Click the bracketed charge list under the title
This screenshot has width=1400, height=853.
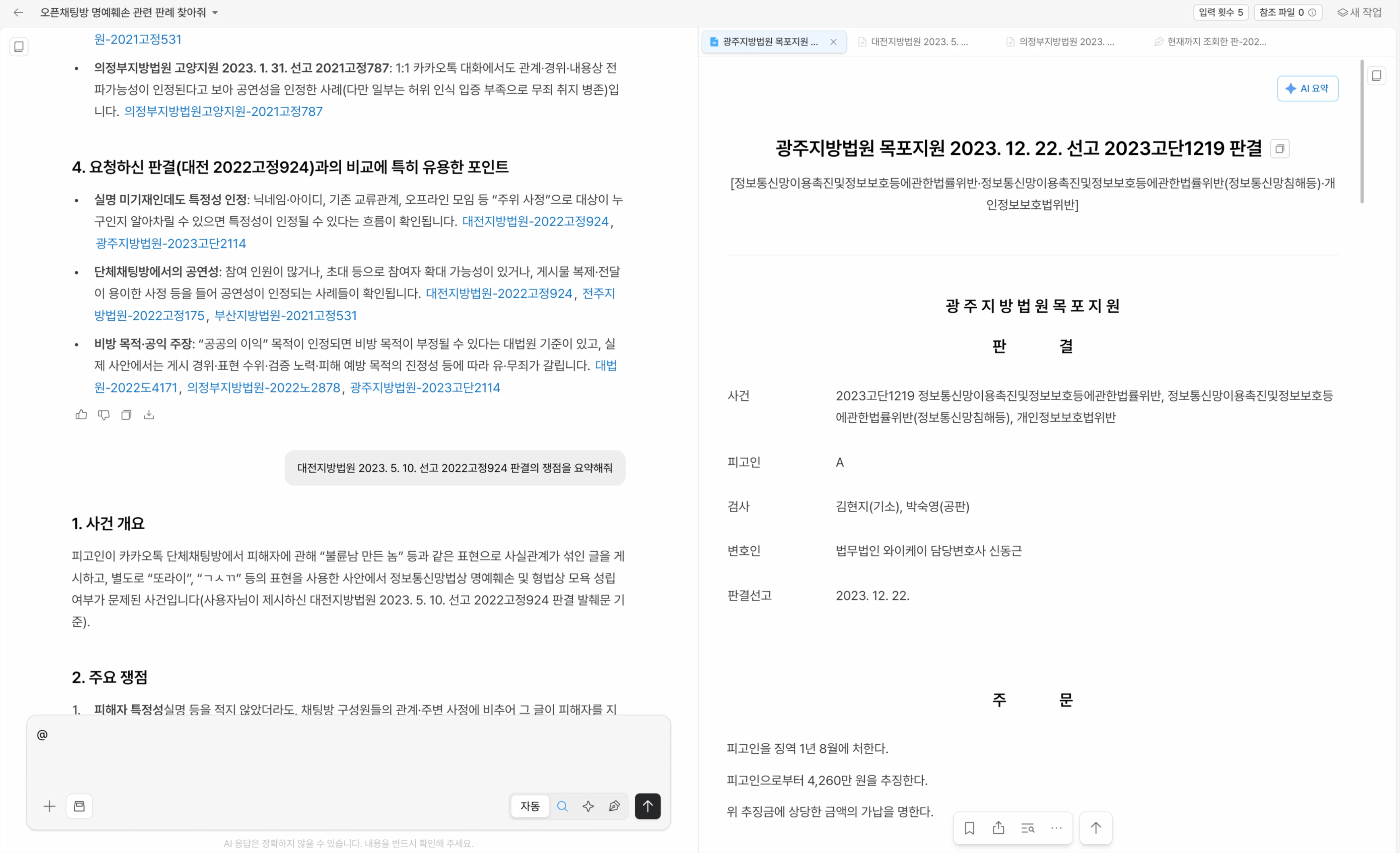tap(1032, 194)
